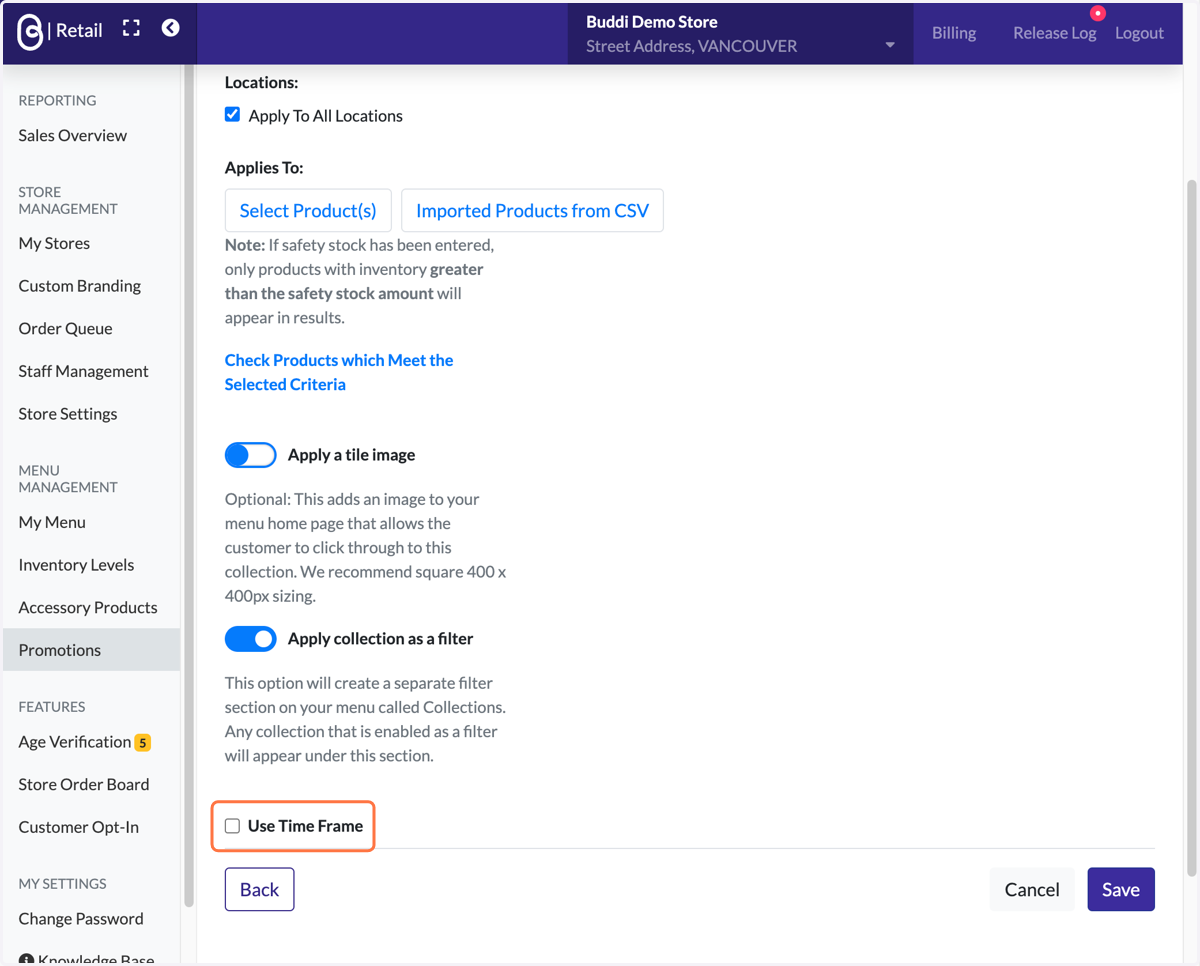Open the store selector dropdown arrow

[x=889, y=45]
